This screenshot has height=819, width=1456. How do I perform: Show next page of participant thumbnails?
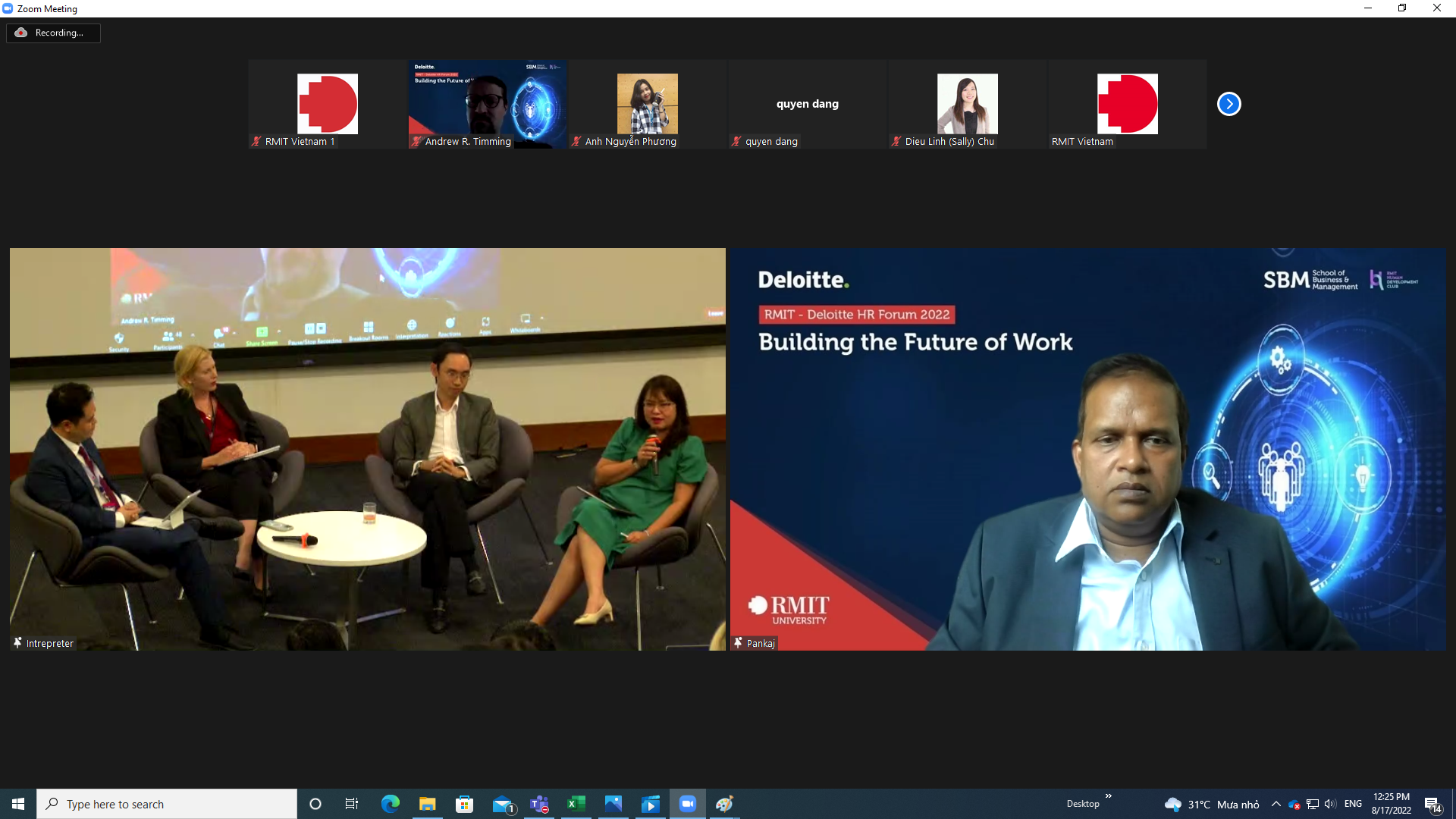1228,104
